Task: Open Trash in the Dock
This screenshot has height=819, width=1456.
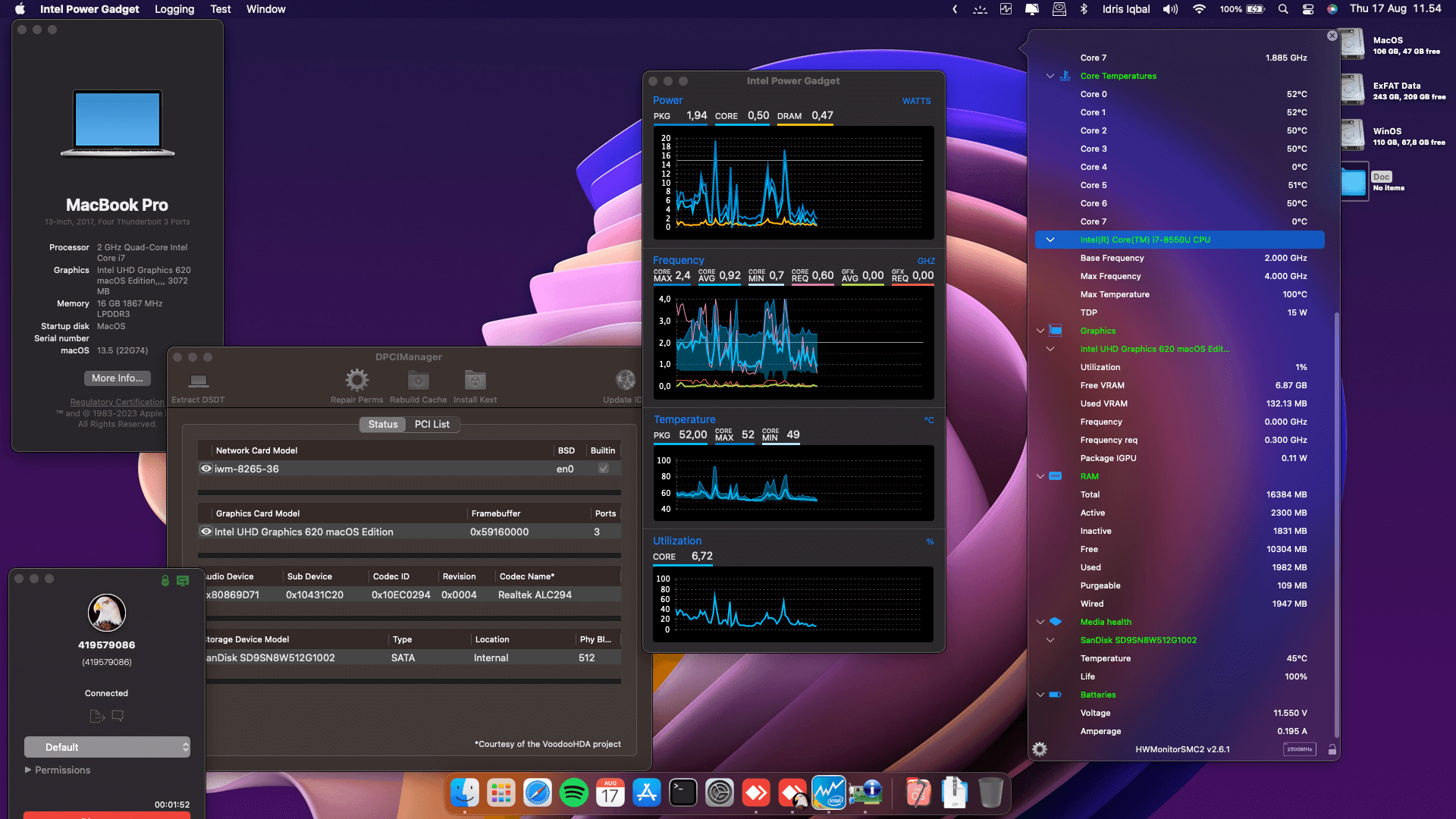Action: tap(990, 793)
